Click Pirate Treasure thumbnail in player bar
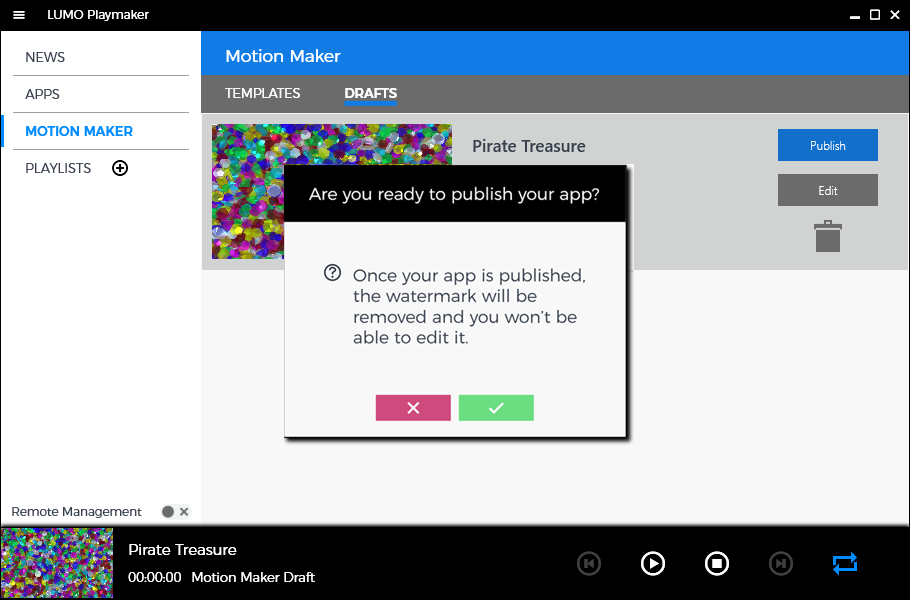The height and width of the screenshot is (600, 910). pos(57,563)
